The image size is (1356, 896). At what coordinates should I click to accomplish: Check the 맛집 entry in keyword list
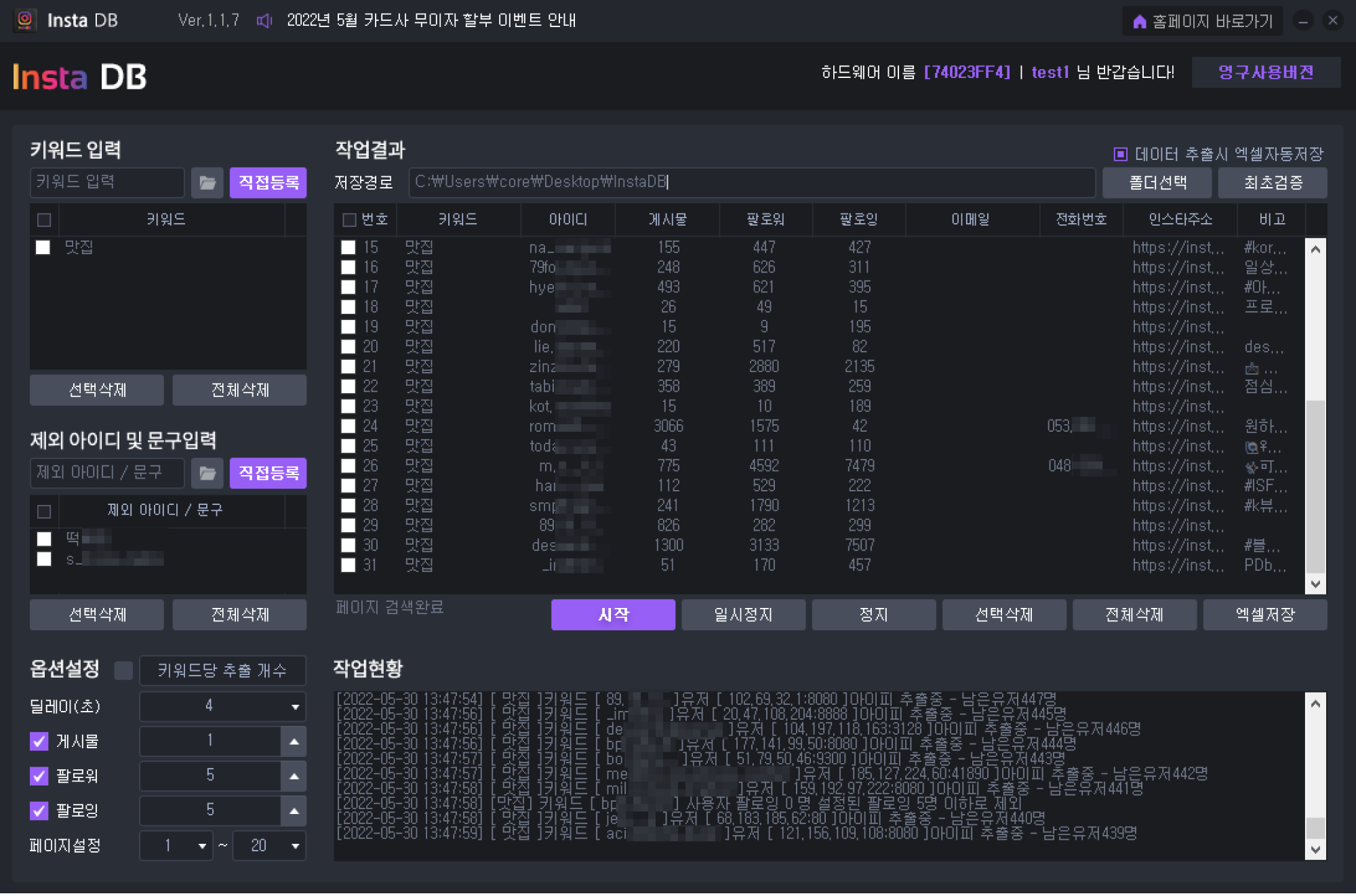click(43, 247)
